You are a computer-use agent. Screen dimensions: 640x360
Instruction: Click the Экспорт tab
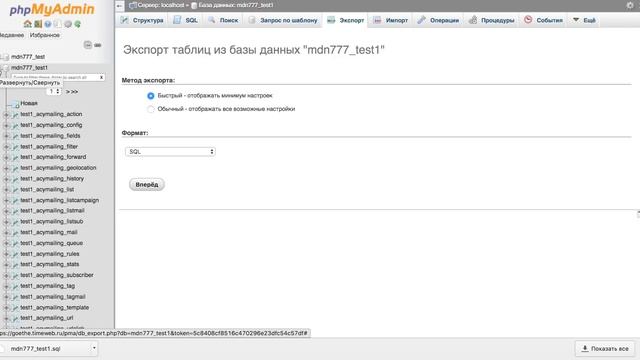[345, 20]
